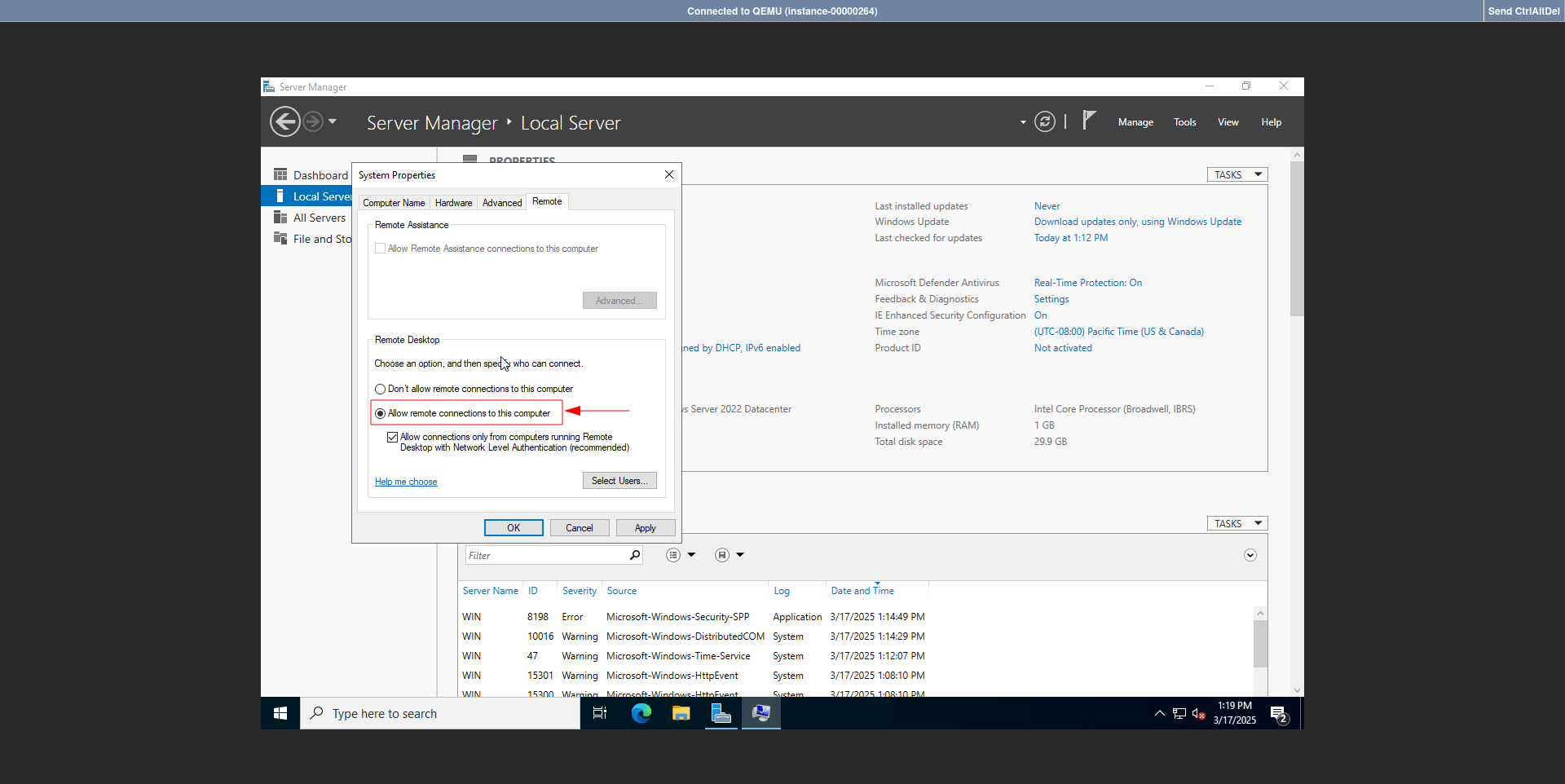Image resolution: width=1565 pixels, height=784 pixels.
Task: Click the filter search magnifier icon
Action: 635,555
